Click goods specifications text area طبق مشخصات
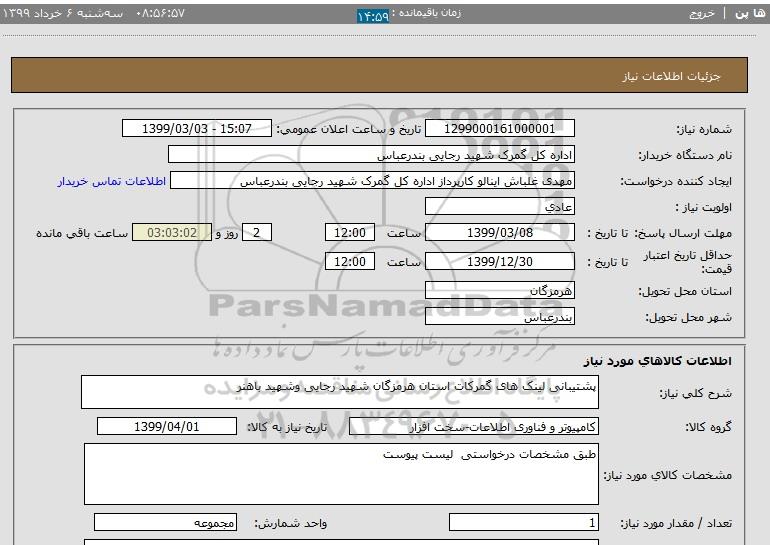Viewport: 770px width, 545px height. click(341, 474)
